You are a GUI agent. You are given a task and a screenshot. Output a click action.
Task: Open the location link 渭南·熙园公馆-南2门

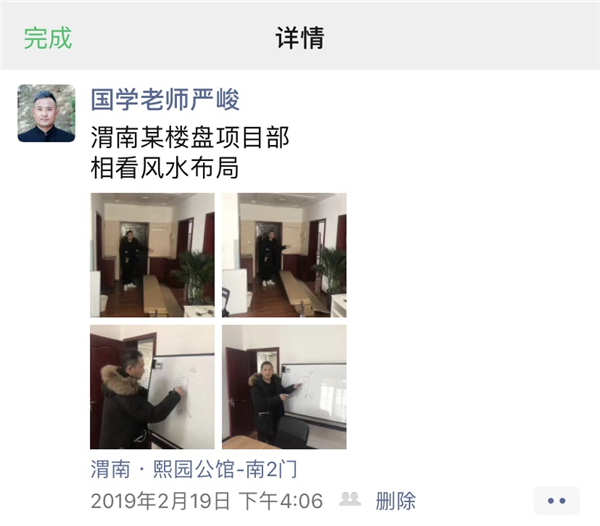pos(194,469)
